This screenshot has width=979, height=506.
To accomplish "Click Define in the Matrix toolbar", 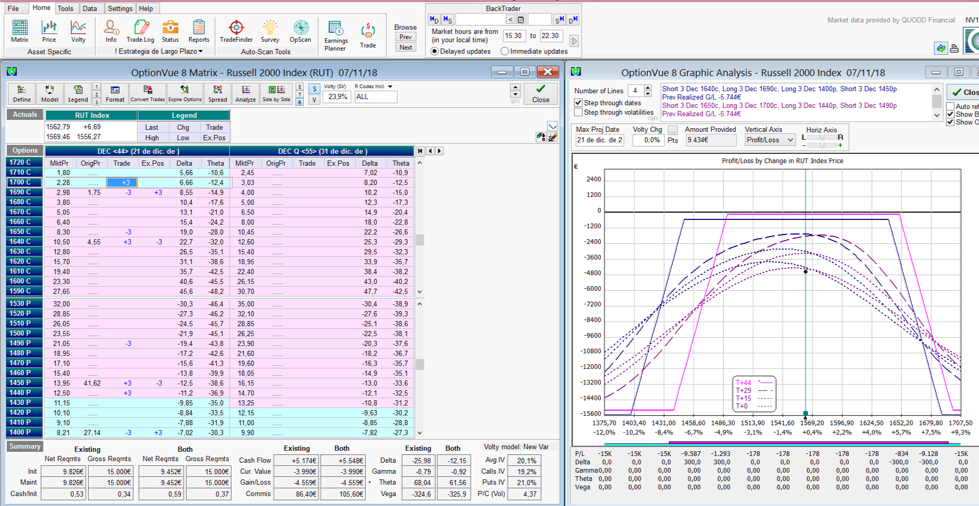I will (x=22, y=94).
